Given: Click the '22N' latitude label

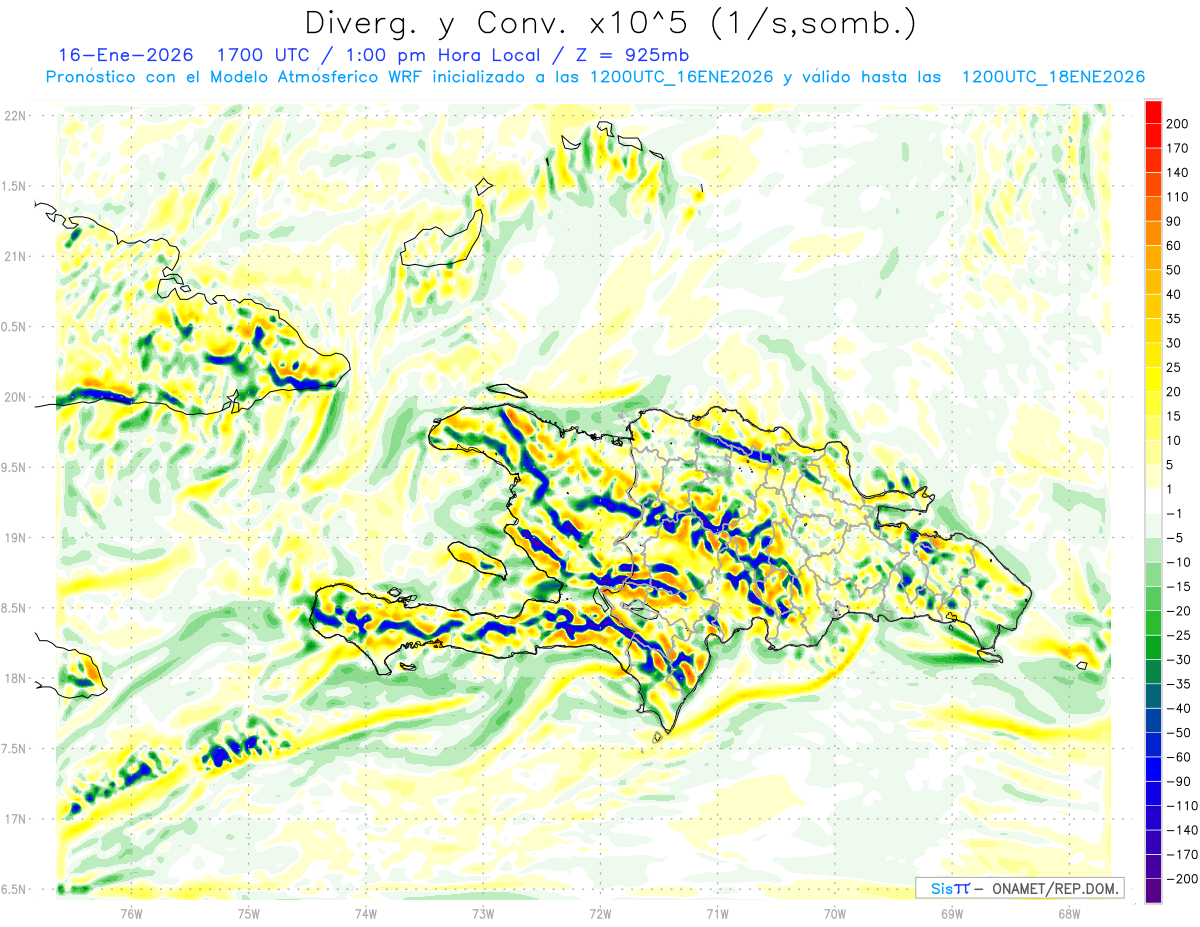Looking at the screenshot, I should pos(15,116).
